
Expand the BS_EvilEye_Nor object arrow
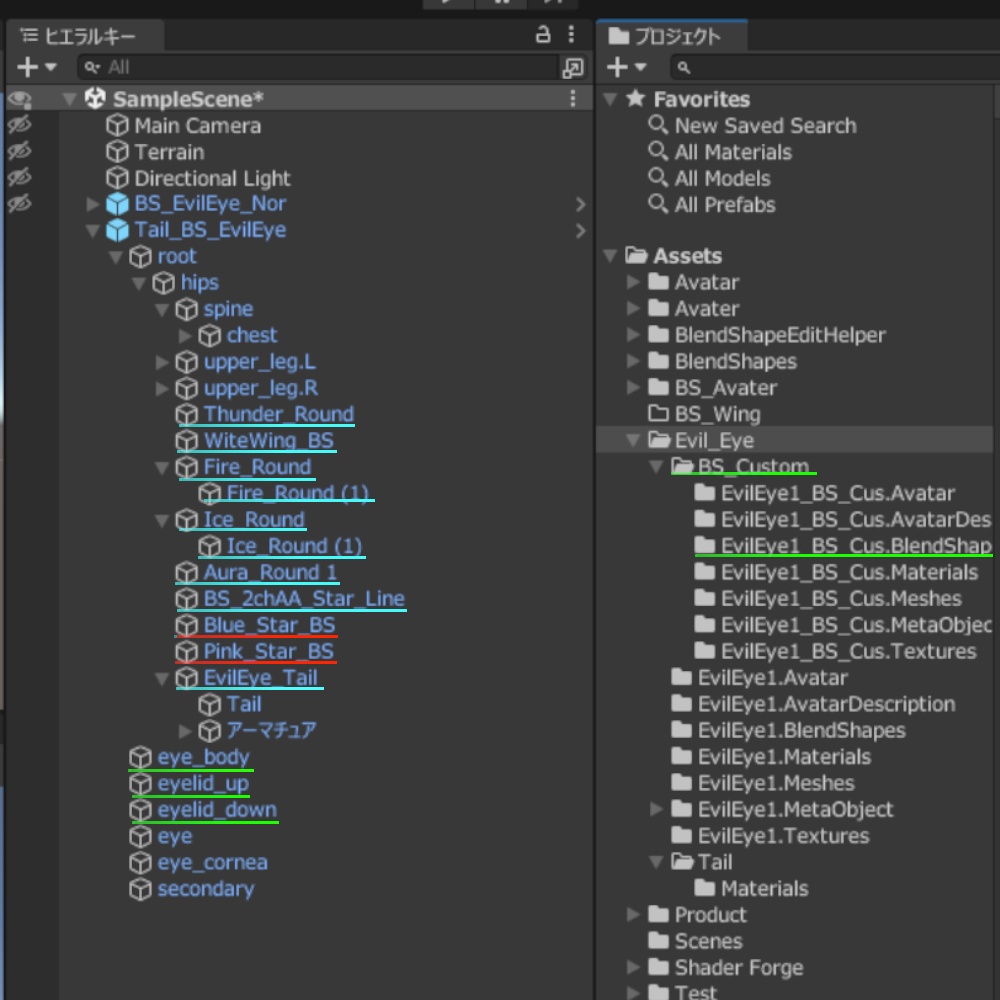pyautogui.click(x=93, y=204)
